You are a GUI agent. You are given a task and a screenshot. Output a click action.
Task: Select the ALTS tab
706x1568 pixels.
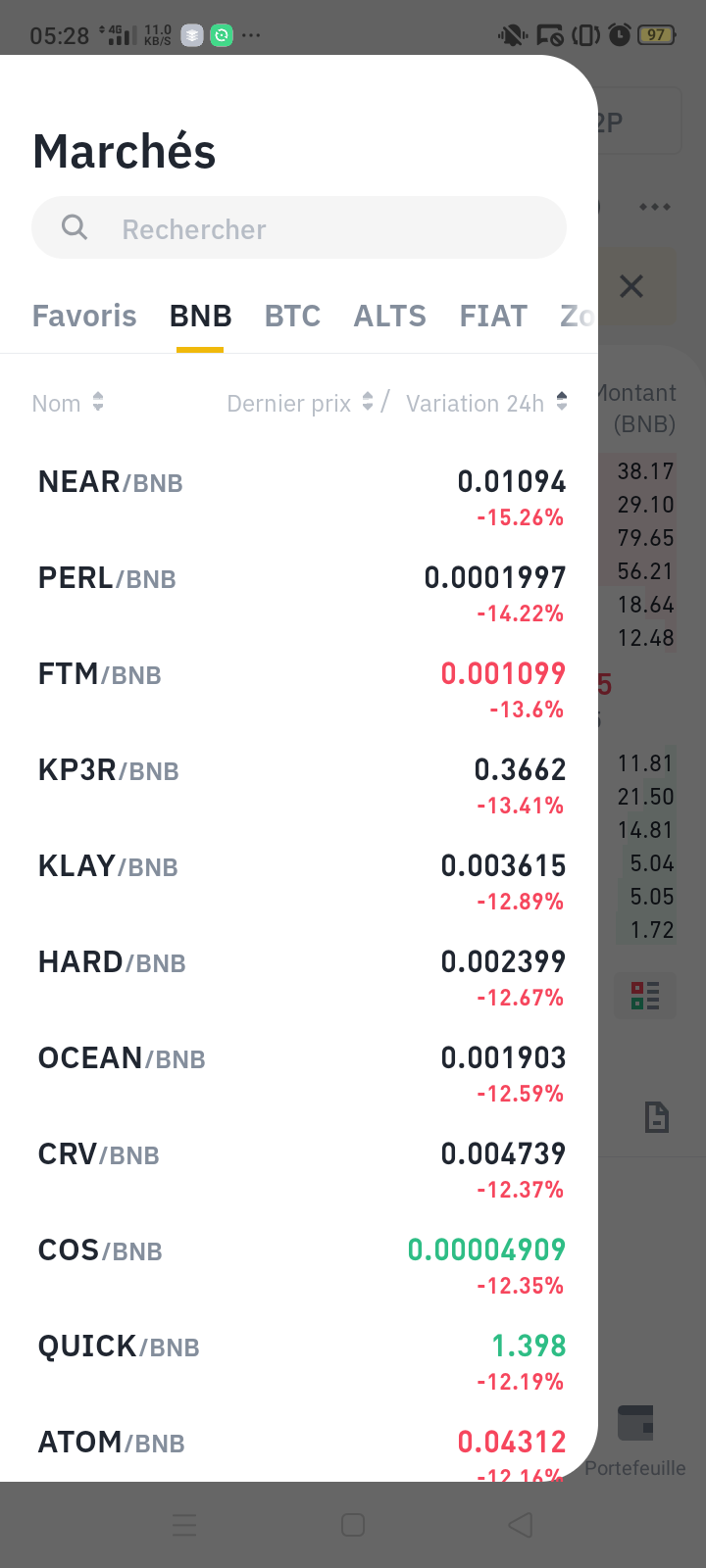389,317
